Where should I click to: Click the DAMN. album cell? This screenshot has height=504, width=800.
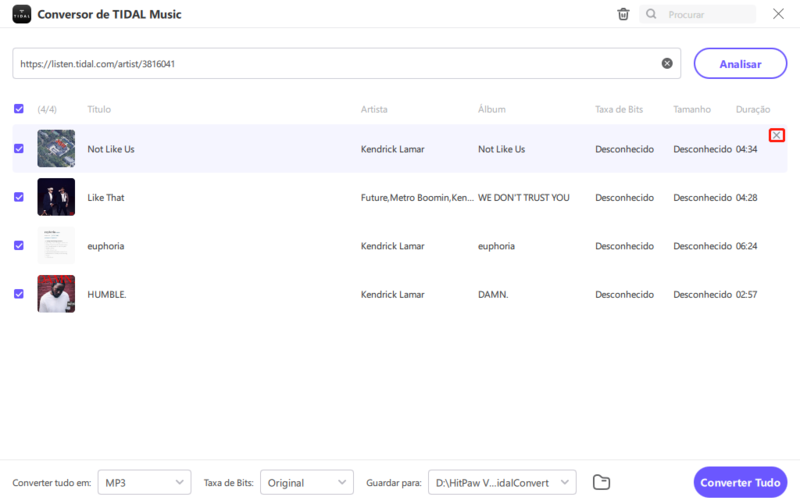(x=493, y=294)
